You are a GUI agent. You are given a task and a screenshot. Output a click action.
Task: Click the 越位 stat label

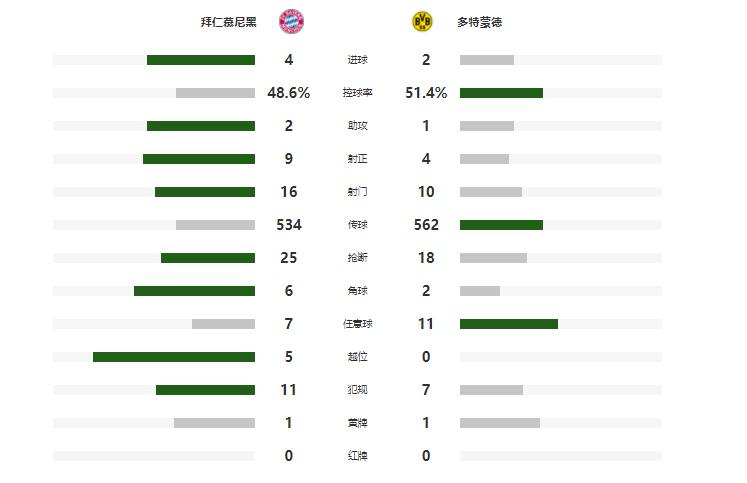357,357
